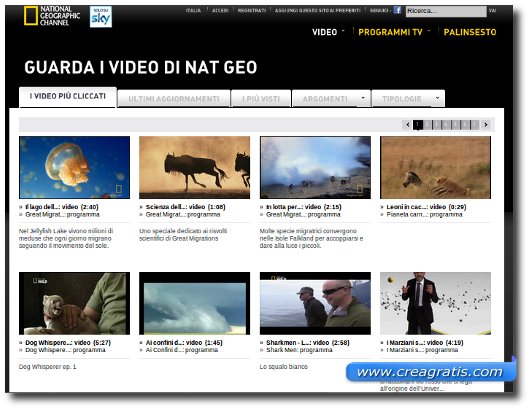Open the Sharkmen video thumbnail
The width and height of the screenshot is (530, 410).
pos(315,303)
